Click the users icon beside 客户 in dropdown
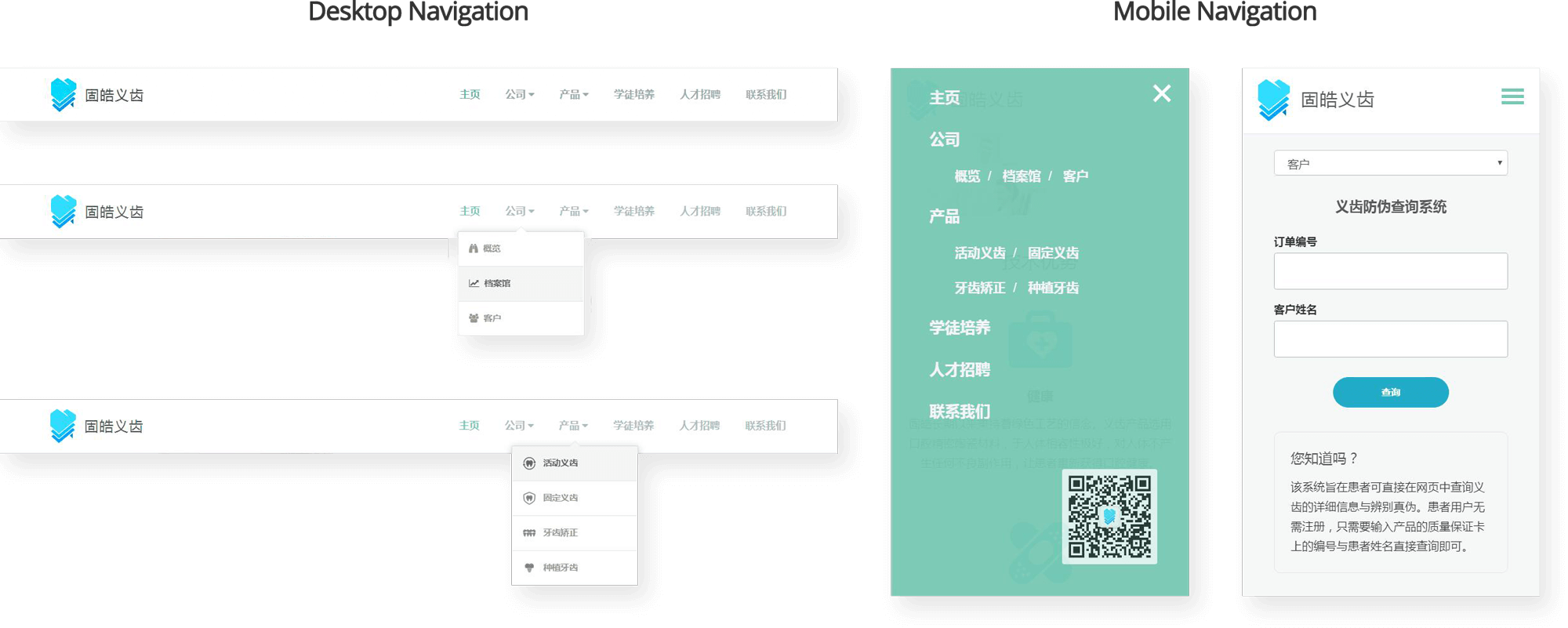 [x=474, y=318]
